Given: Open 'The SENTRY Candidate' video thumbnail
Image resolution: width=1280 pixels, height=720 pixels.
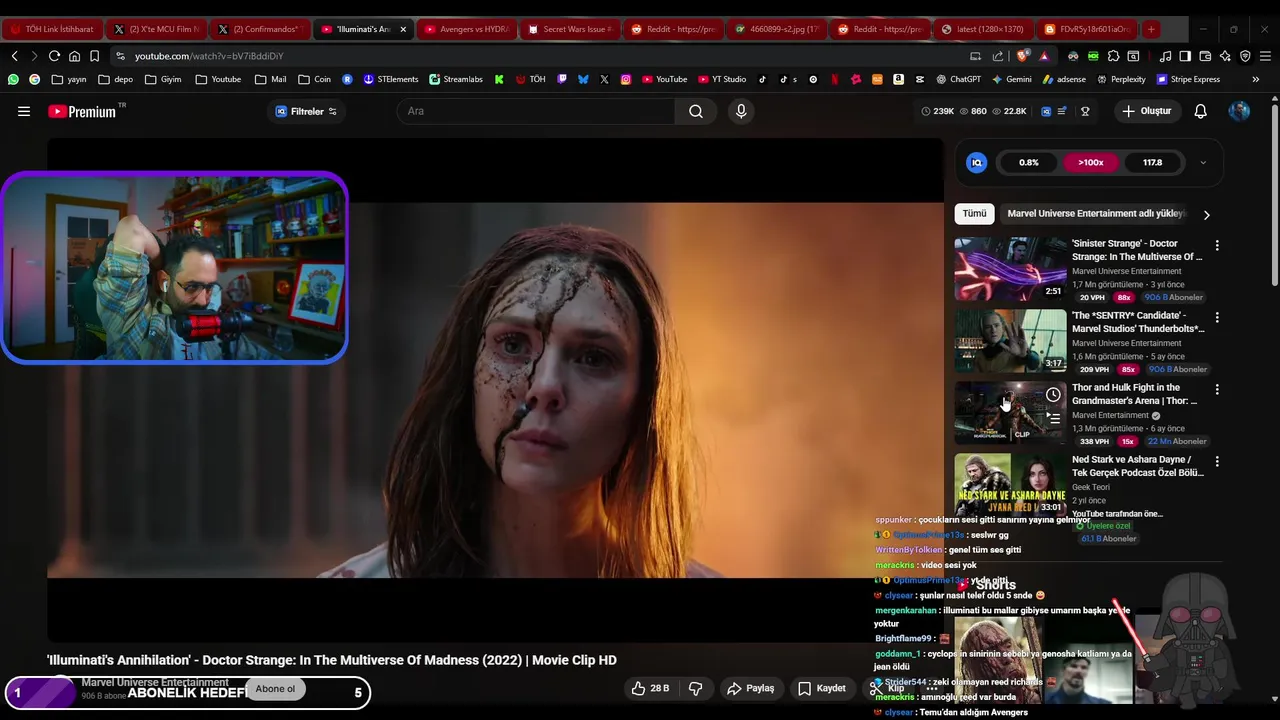Looking at the screenshot, I should [x=1010, y=341].
